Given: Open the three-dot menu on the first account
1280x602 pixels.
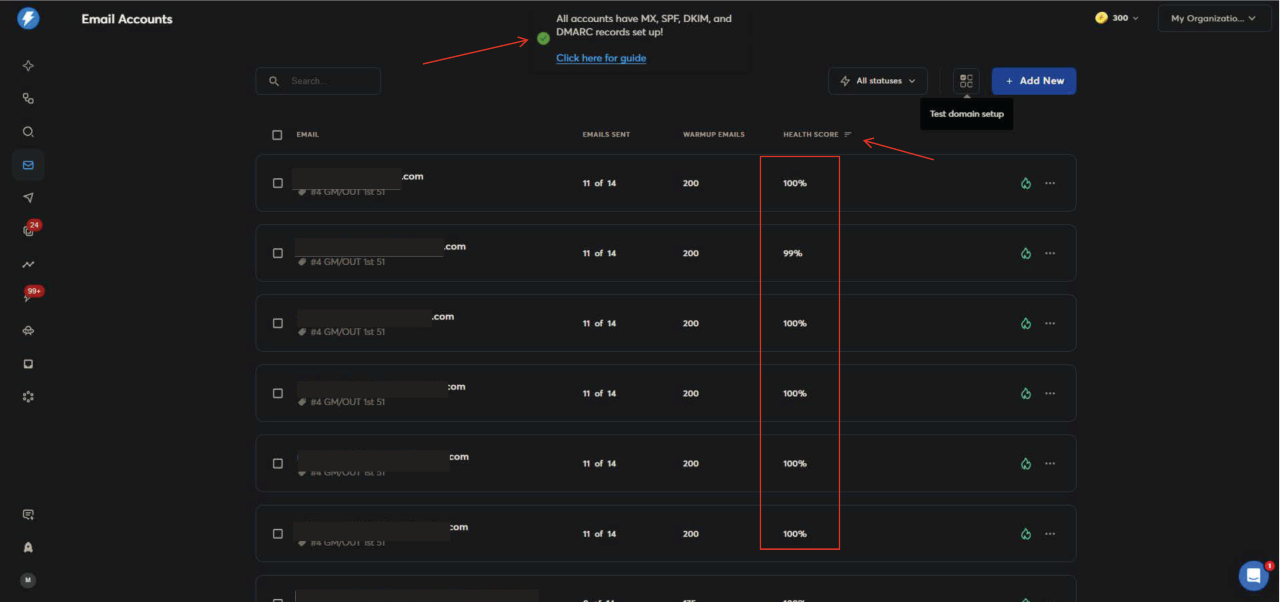Looking at the screenshot, I should (x=1050, y=183).
